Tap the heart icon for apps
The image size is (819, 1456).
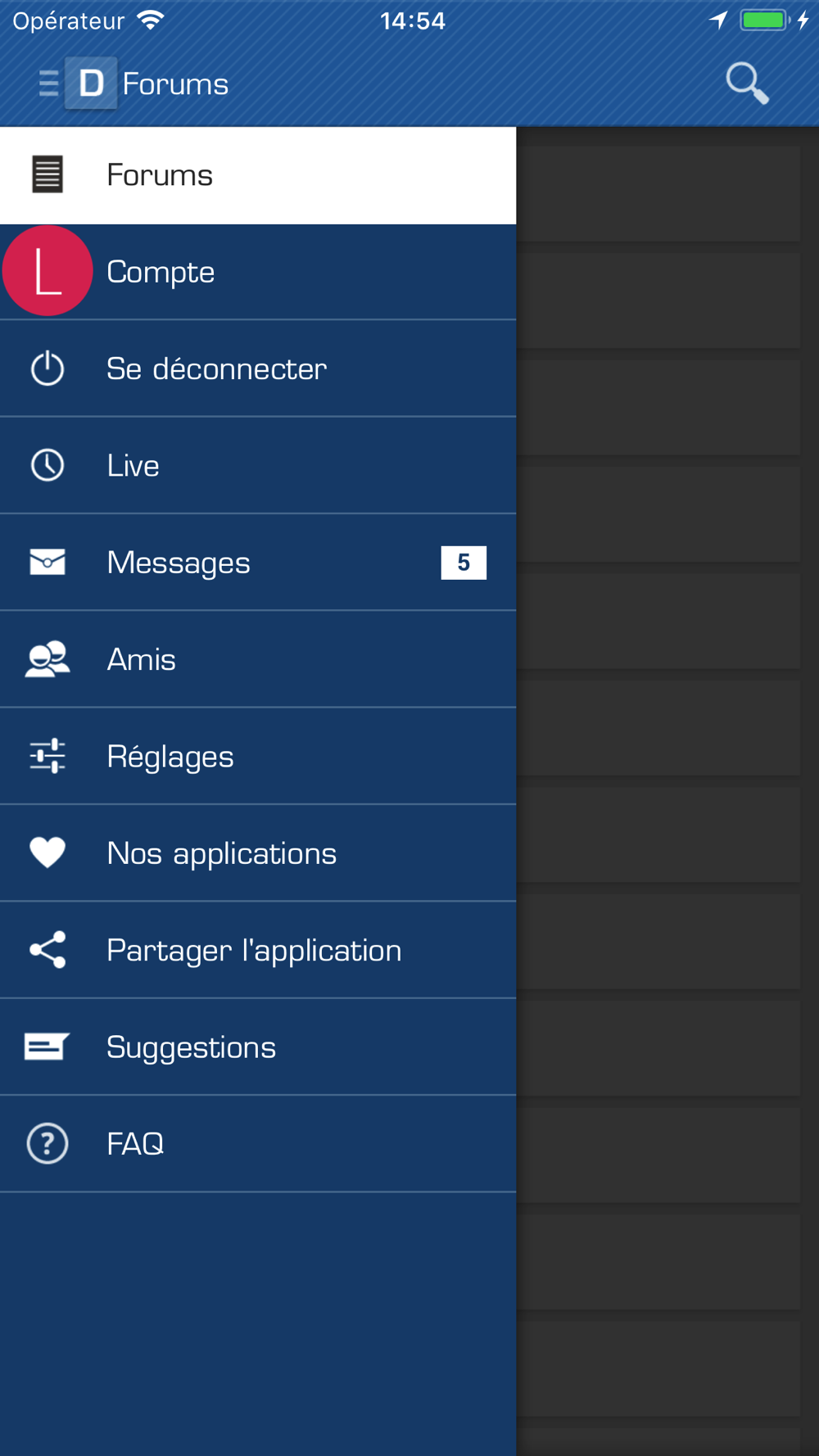tap(48, 852)
